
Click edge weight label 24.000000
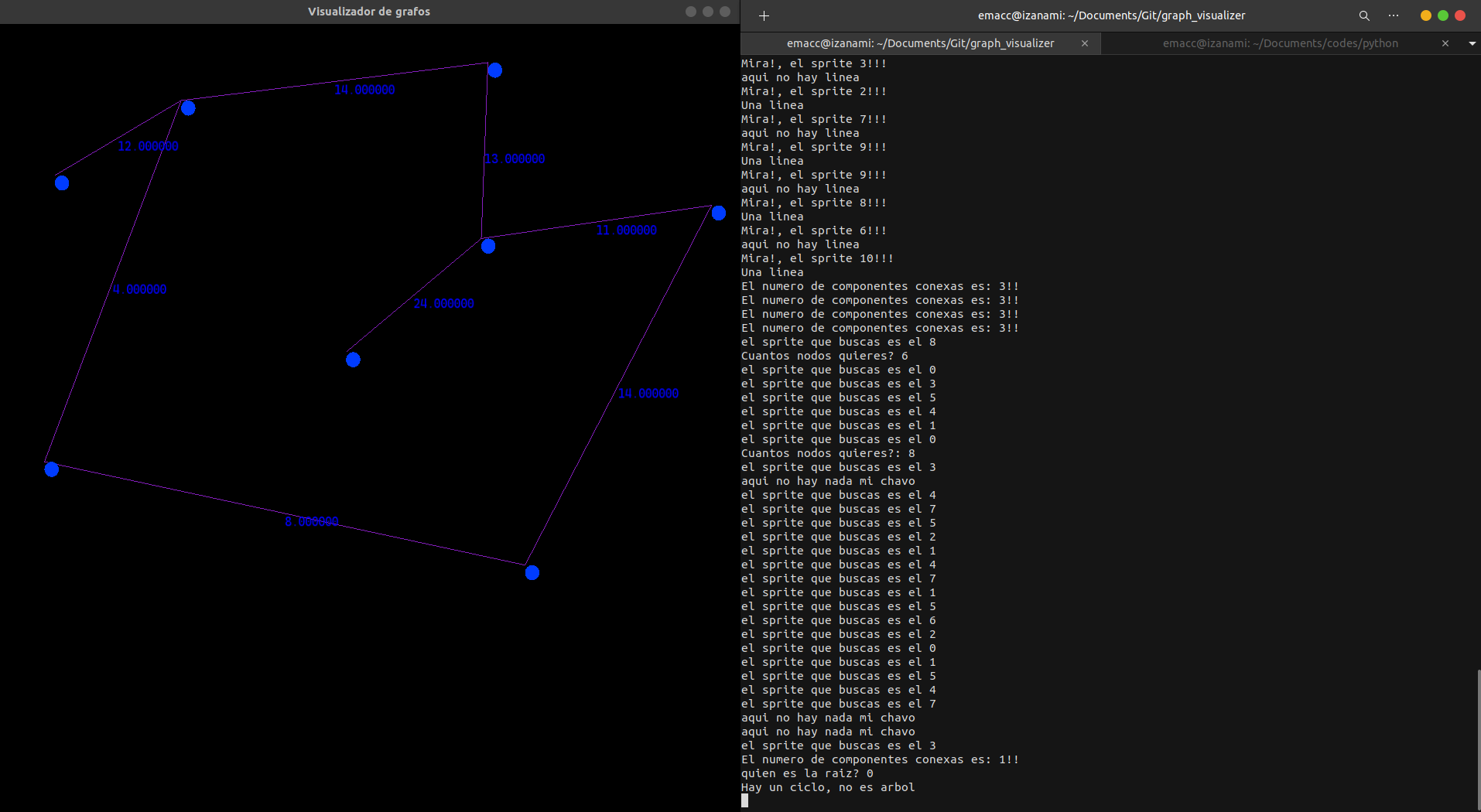[443, 304]
